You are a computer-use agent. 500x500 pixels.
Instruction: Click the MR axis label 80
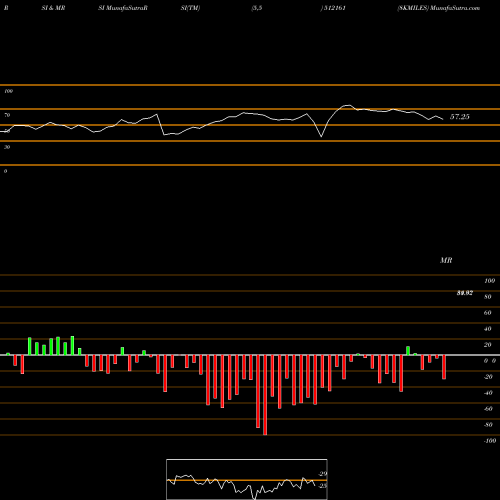point(488,297)
